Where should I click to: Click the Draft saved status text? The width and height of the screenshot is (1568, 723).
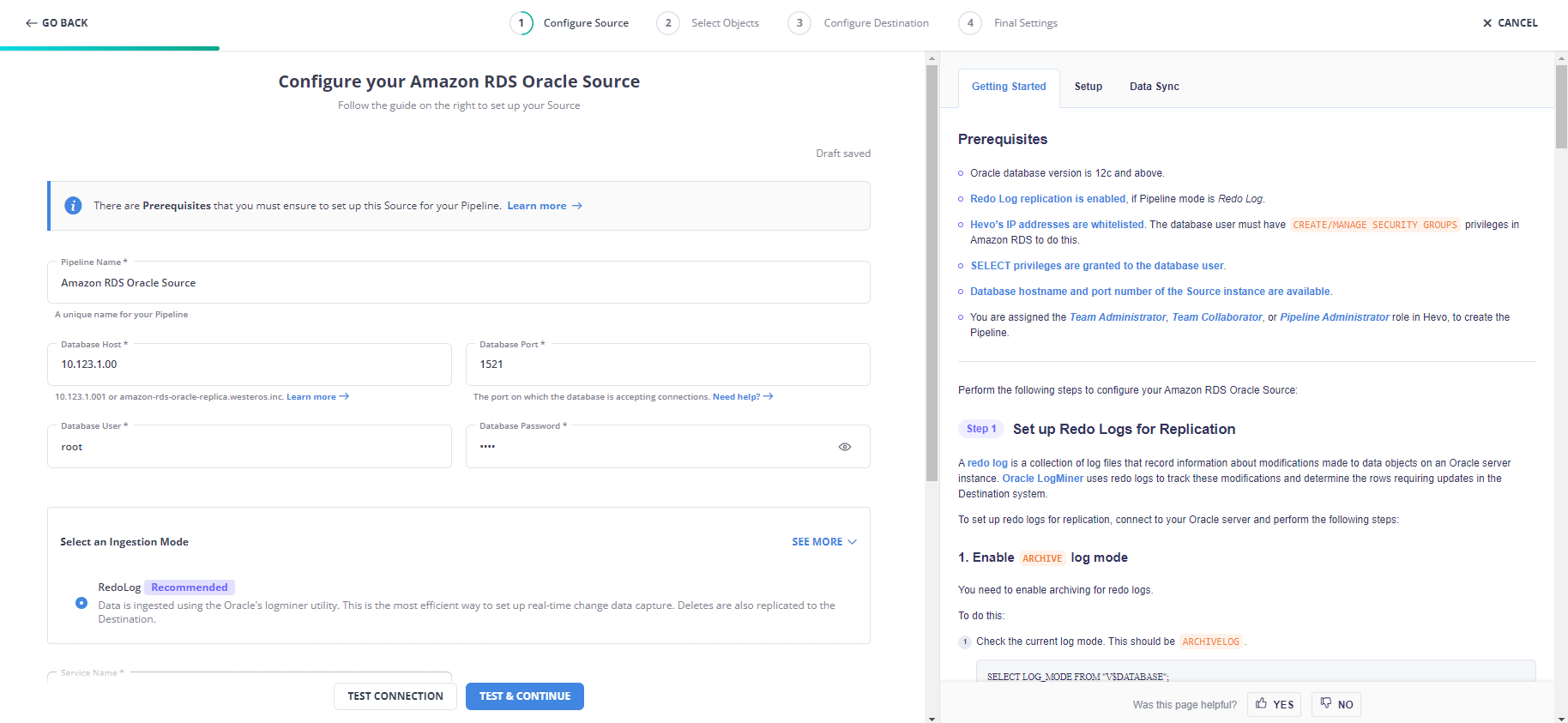[843, 154]
